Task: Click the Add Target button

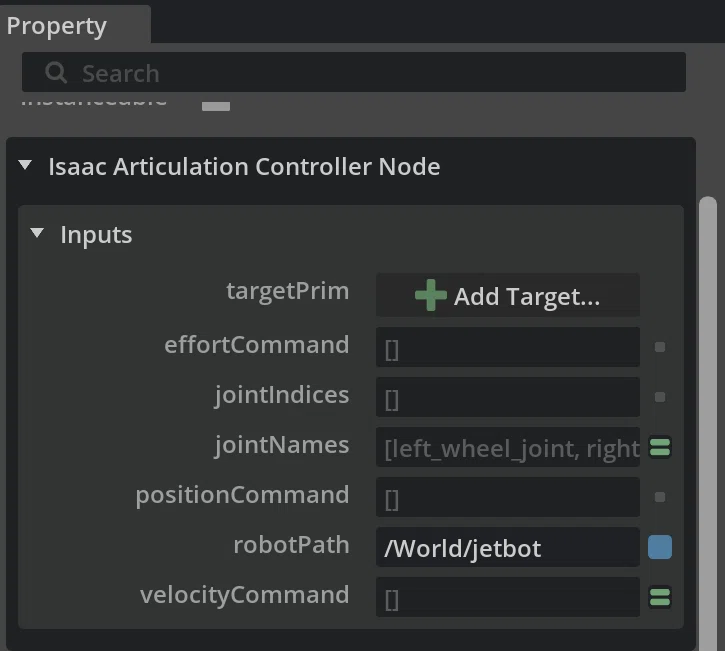Action: (508, 295)
